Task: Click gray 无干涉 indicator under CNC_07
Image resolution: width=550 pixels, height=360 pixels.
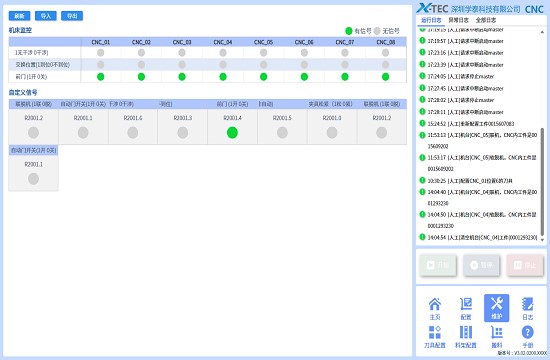Action: pos(345,53)
